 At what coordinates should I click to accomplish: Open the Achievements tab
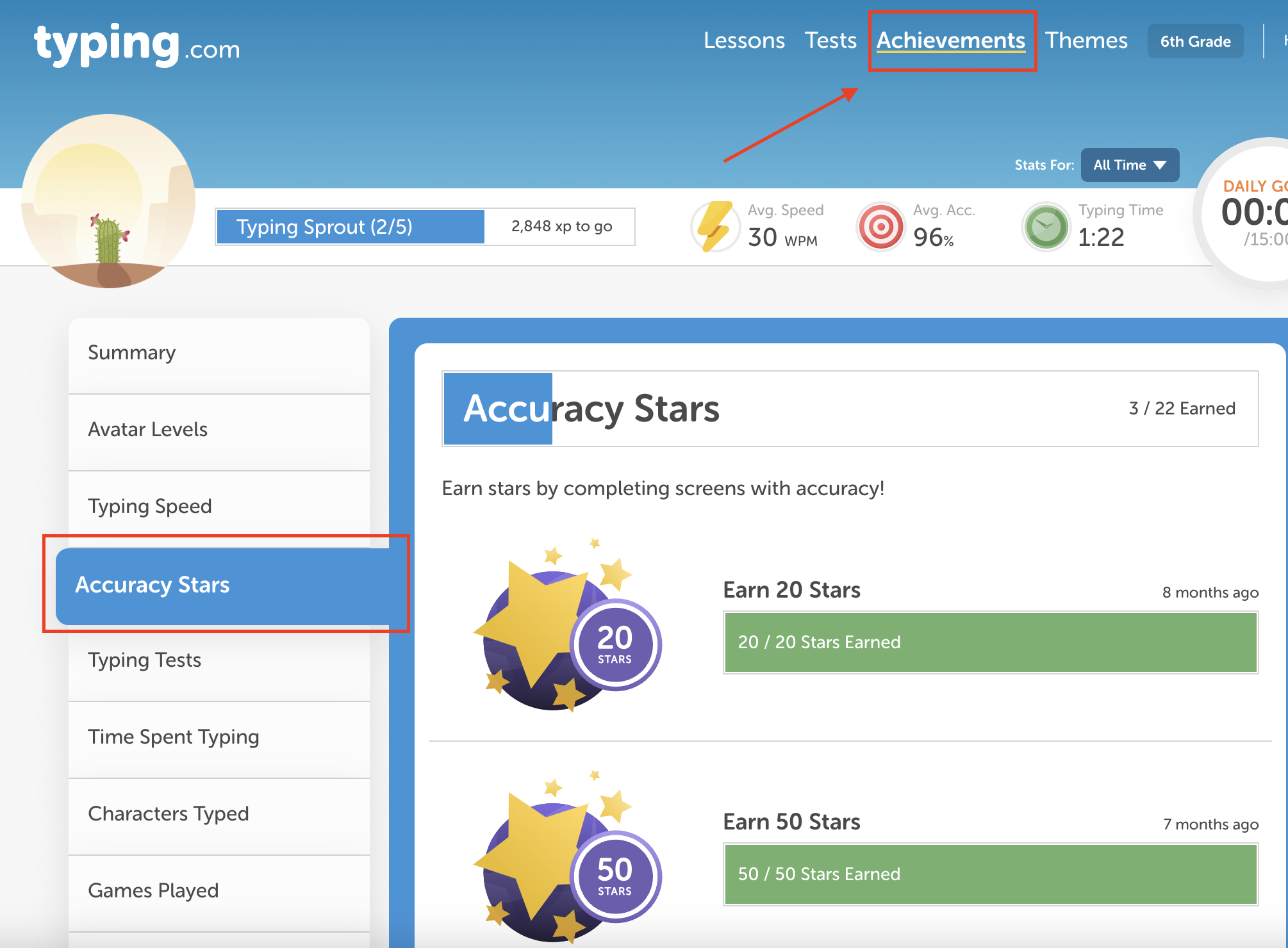click(x=951, y=40)
